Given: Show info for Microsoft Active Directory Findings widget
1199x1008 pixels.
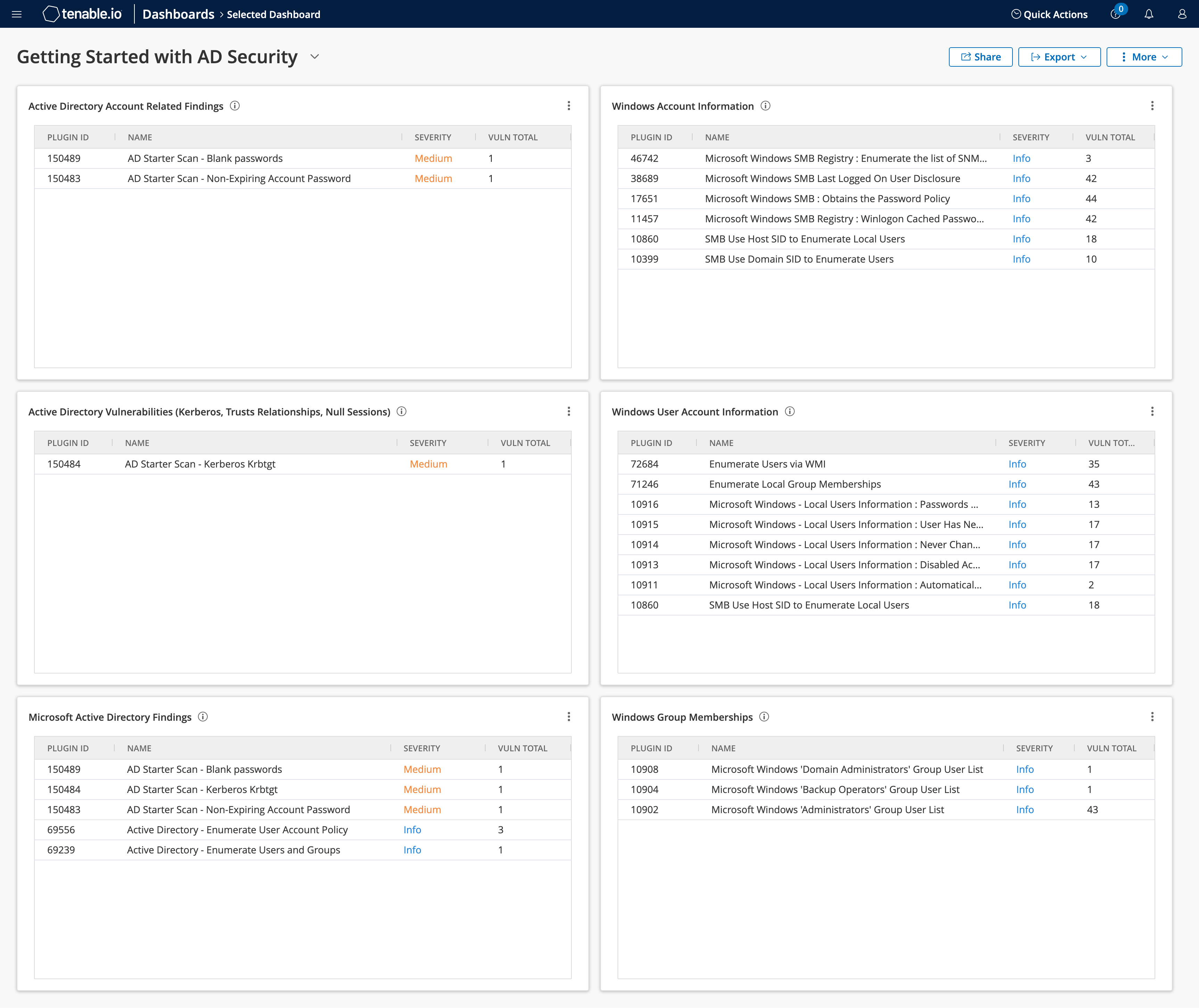Looking at the screenshot, I should pos(203,717).
